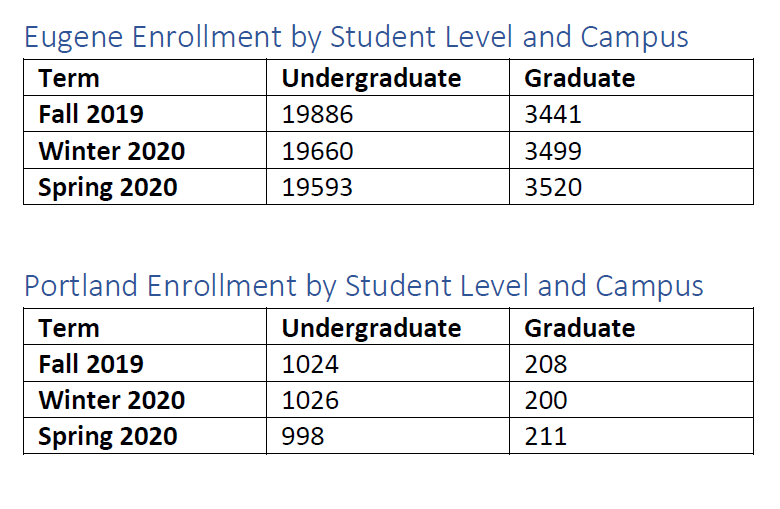Select the Graduate header in Portland table
Image resolution: width=780 pixels, height=509 pixels.
580,328
